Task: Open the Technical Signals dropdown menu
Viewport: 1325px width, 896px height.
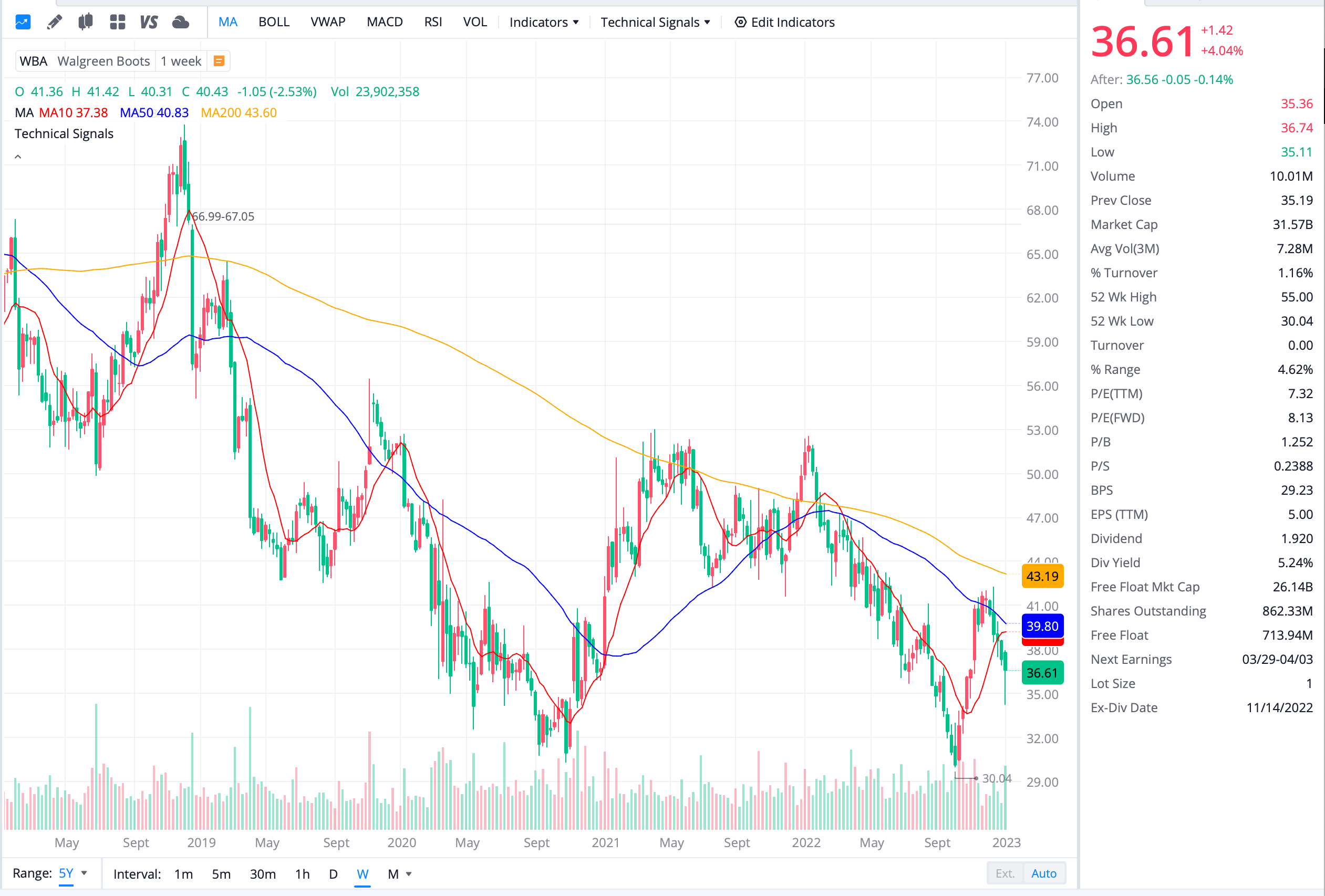Action: [655, 22]
